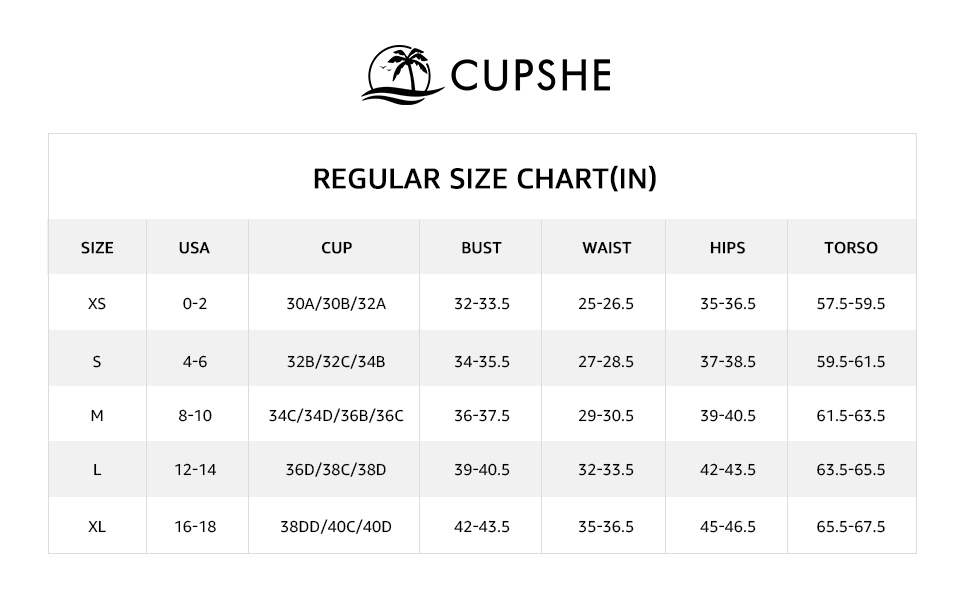970x600 pixels.
Task: Select the WAIST column header
Action: pos(606,248)
